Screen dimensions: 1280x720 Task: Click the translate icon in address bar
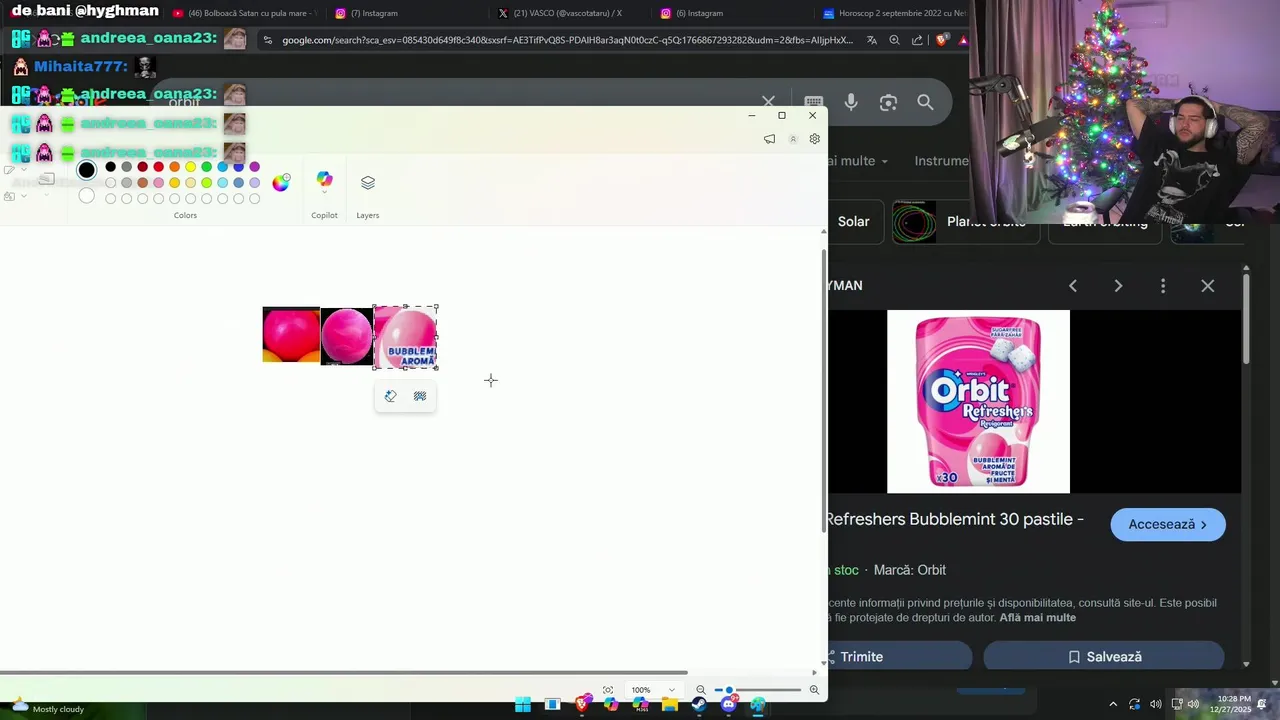[x=872, y=40]
